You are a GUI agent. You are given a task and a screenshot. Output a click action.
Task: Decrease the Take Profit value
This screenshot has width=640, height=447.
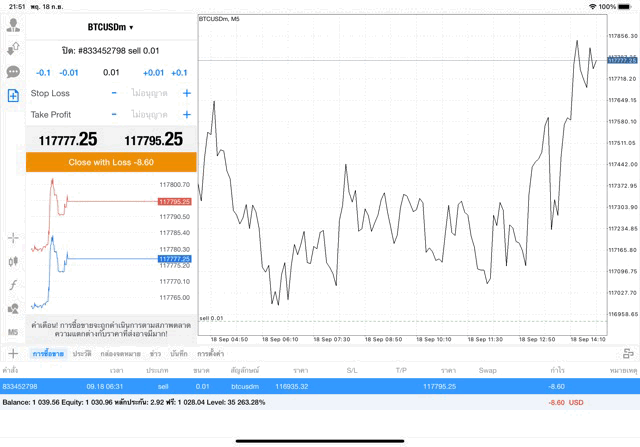coord(114,115)
